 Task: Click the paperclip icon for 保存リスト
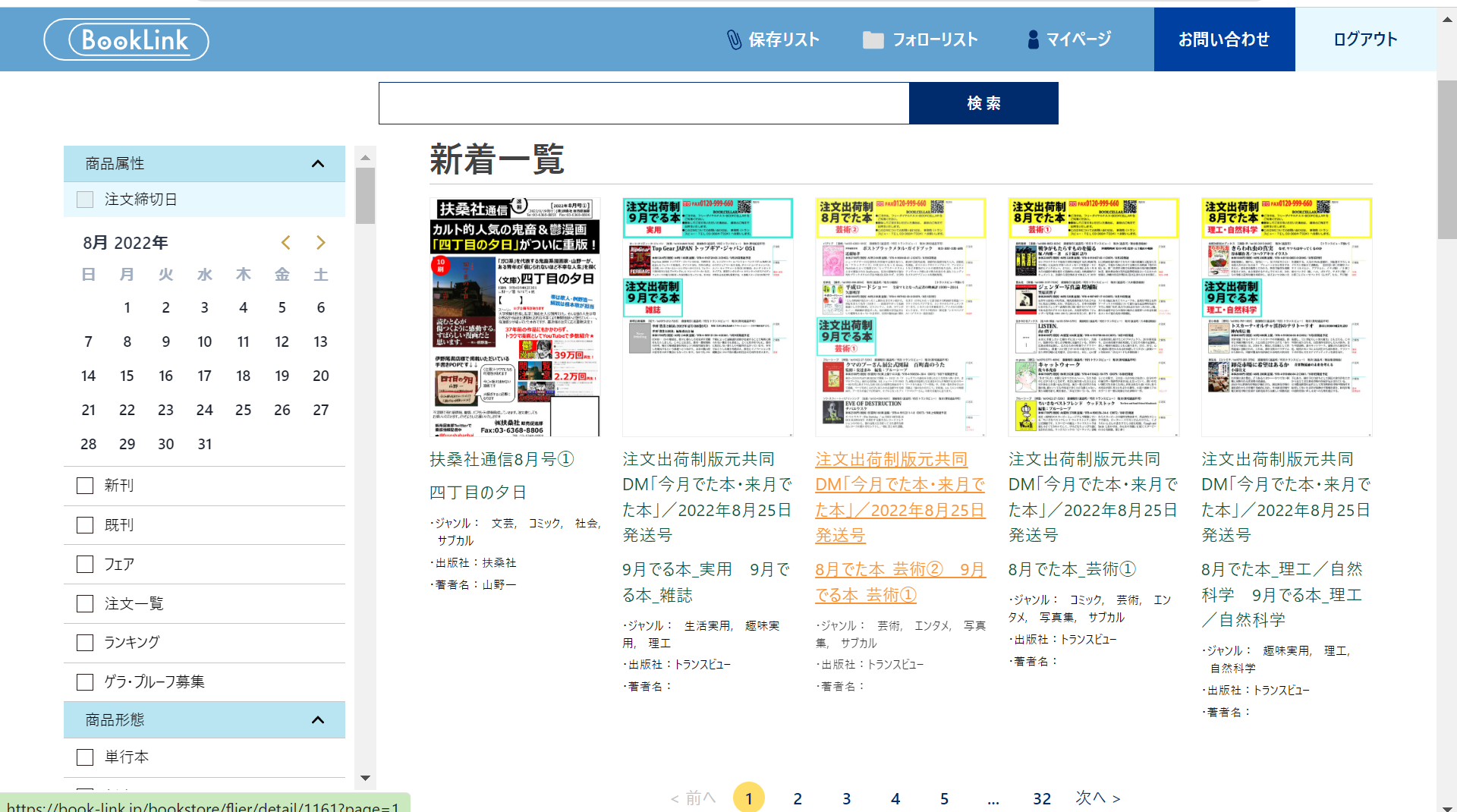tap(734, 40)
